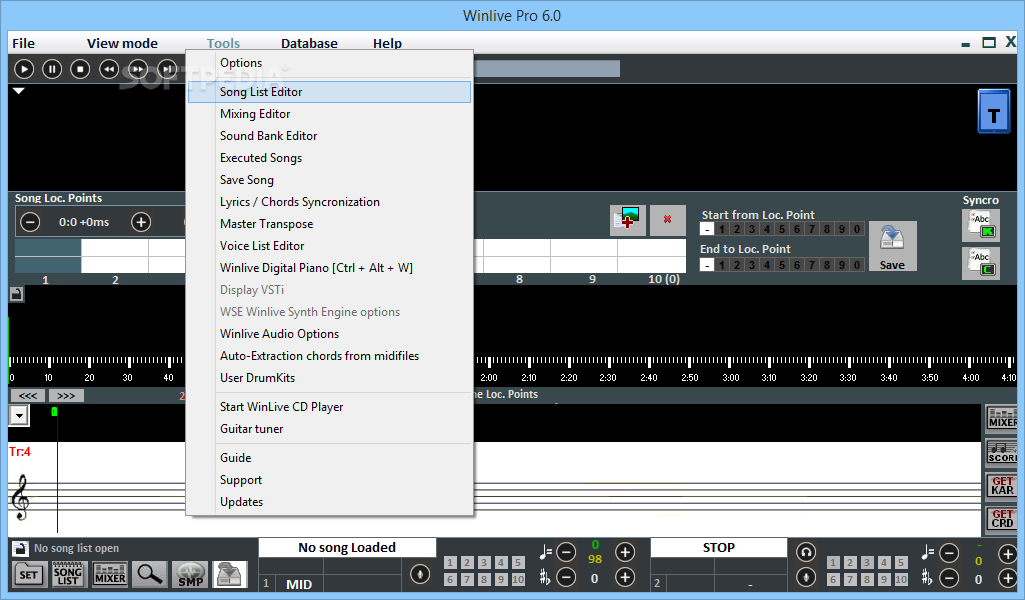Decrease player 1 tempo with minus

pyautogui.click(x=566, y=553)
